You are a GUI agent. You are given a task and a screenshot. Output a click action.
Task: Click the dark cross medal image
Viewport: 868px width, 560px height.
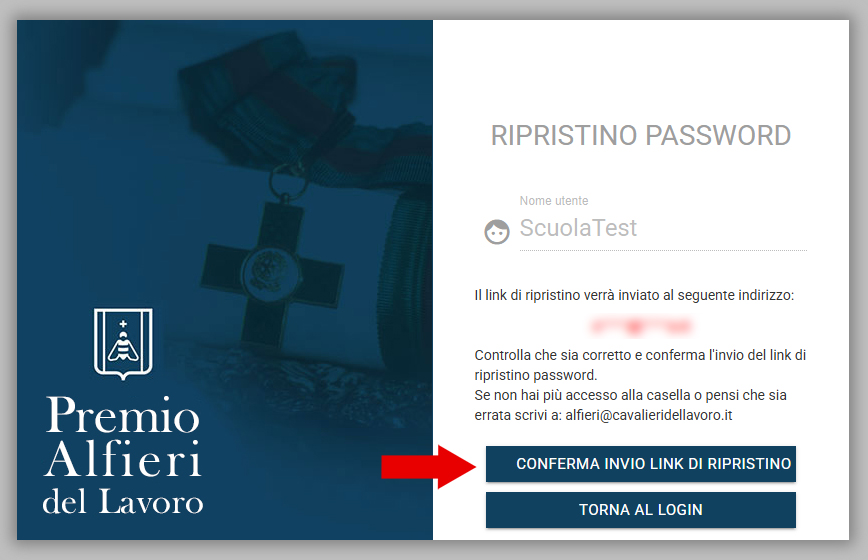pyautogui.click(x=271, y=271)
